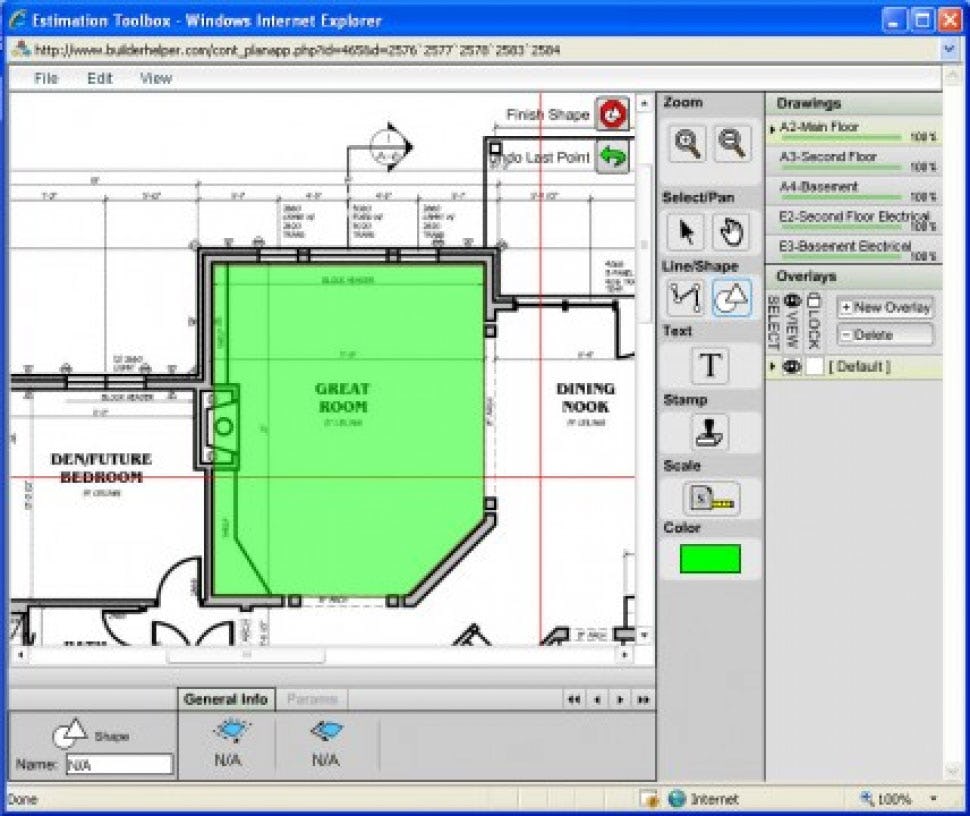
Task: Open the File menu
Action: point(45,78)
